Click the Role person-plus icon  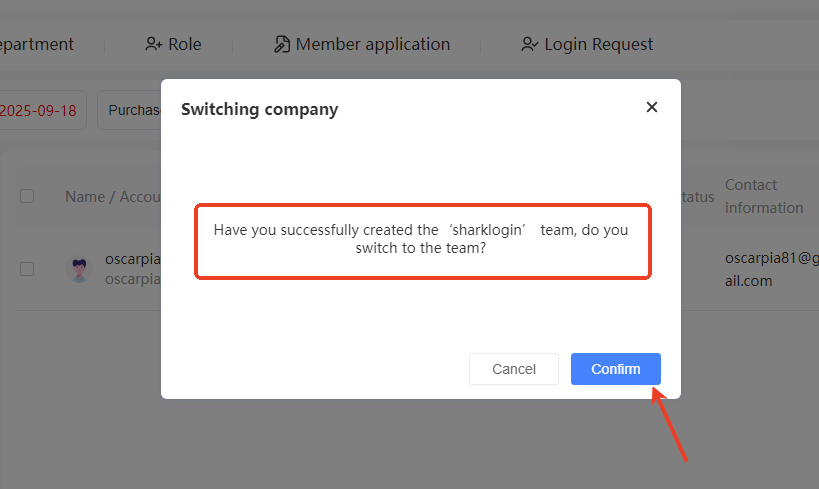pyautogui.click(x=153, y=44)
